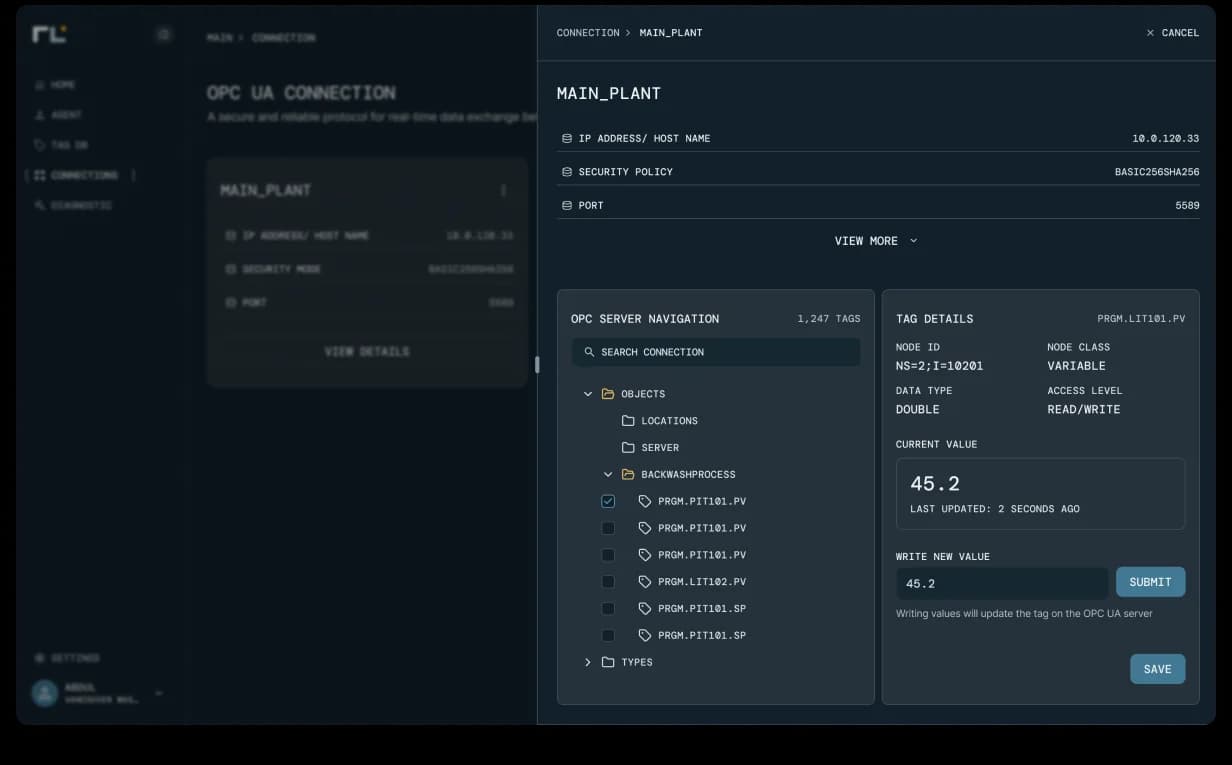Click the MAIN_PLANT panel heading
The height and width of the screenshot is (765, 1232).
tap(609, 93)
